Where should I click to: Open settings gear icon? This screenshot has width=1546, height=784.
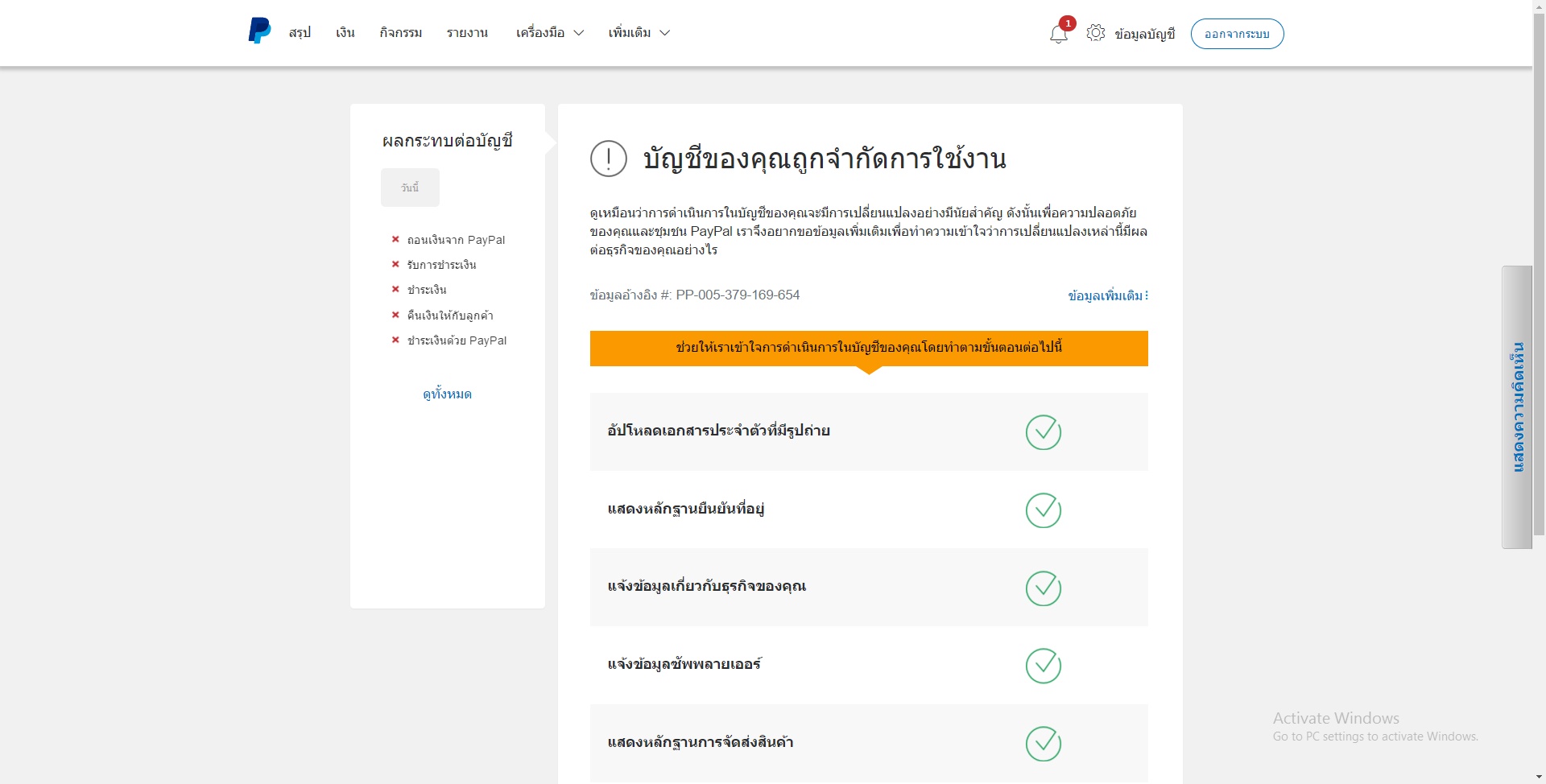point(1095,33)
